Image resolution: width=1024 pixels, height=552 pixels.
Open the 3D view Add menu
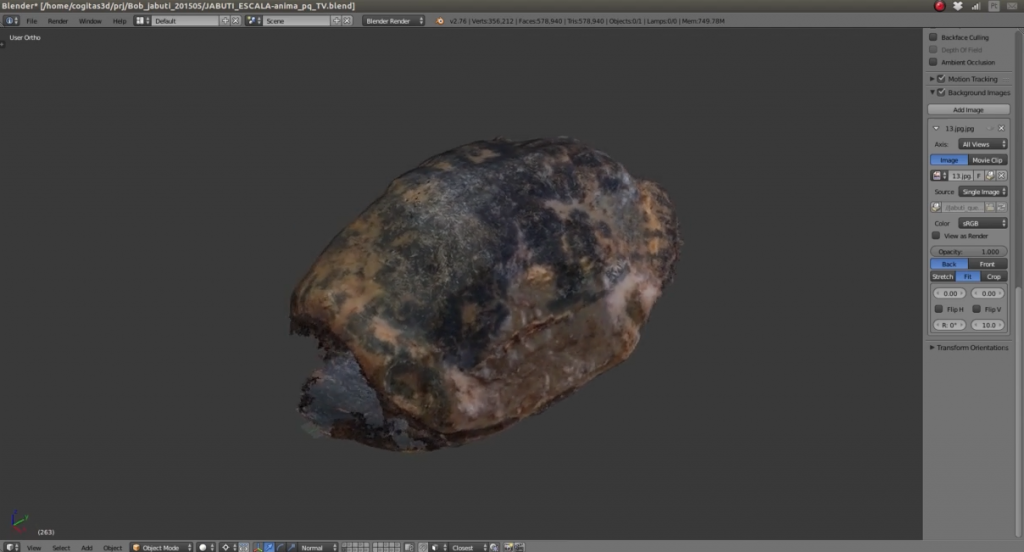tap(87, 547)
